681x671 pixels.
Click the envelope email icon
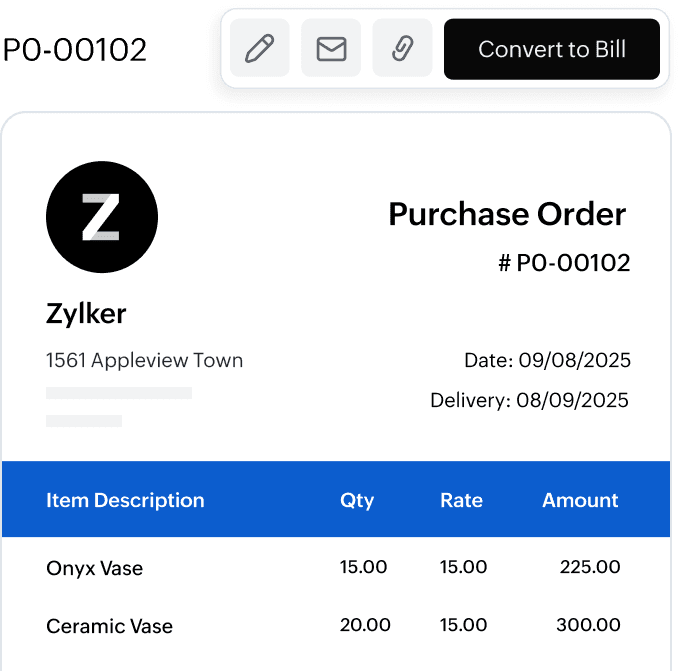(331, 48)
